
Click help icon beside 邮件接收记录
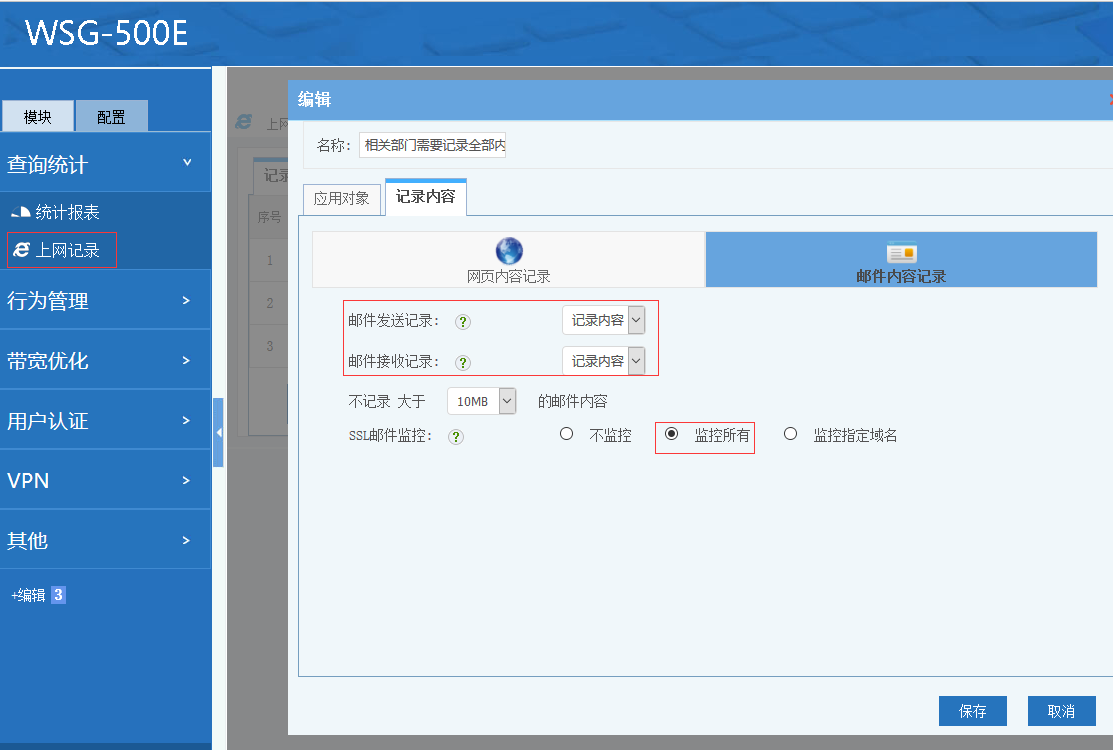pos(463,363)
